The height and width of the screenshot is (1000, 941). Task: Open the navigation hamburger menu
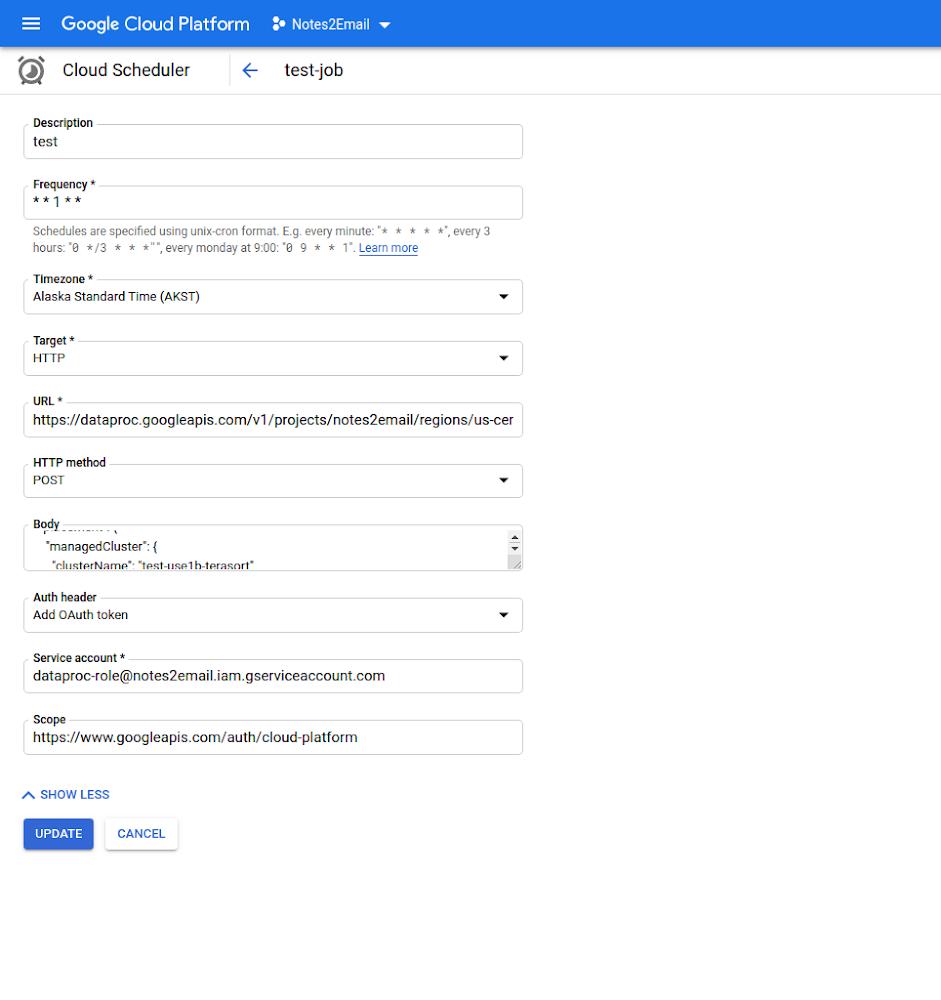point(30,24)
